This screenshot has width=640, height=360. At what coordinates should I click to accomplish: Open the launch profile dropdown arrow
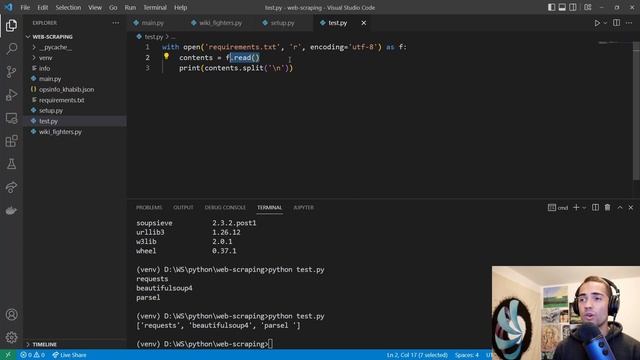584,208
